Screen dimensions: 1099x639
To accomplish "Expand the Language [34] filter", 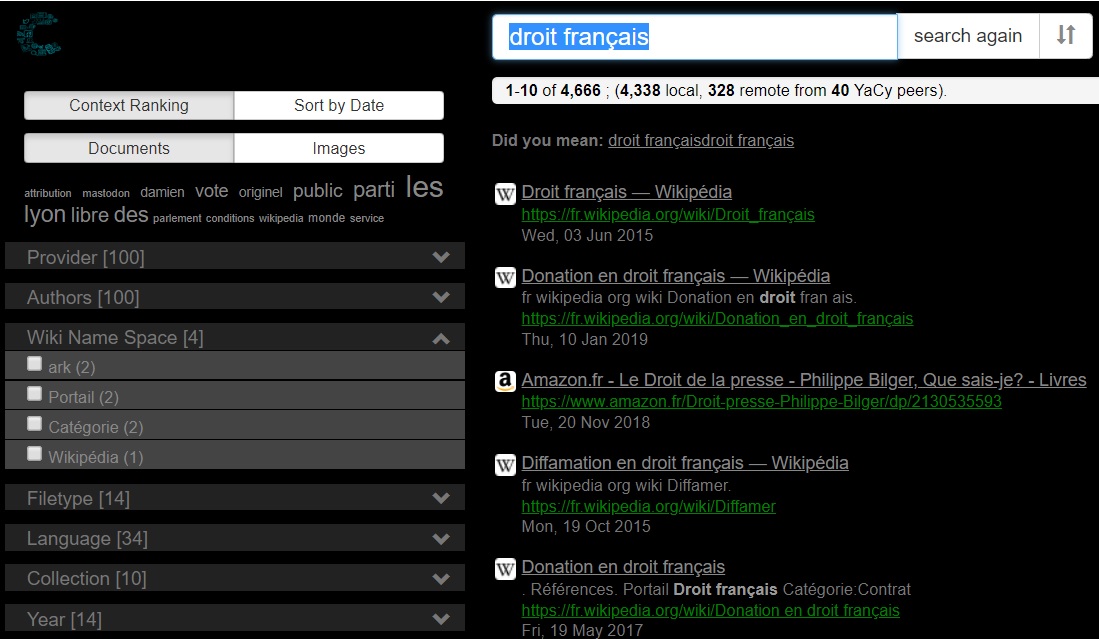I will 235,538.
